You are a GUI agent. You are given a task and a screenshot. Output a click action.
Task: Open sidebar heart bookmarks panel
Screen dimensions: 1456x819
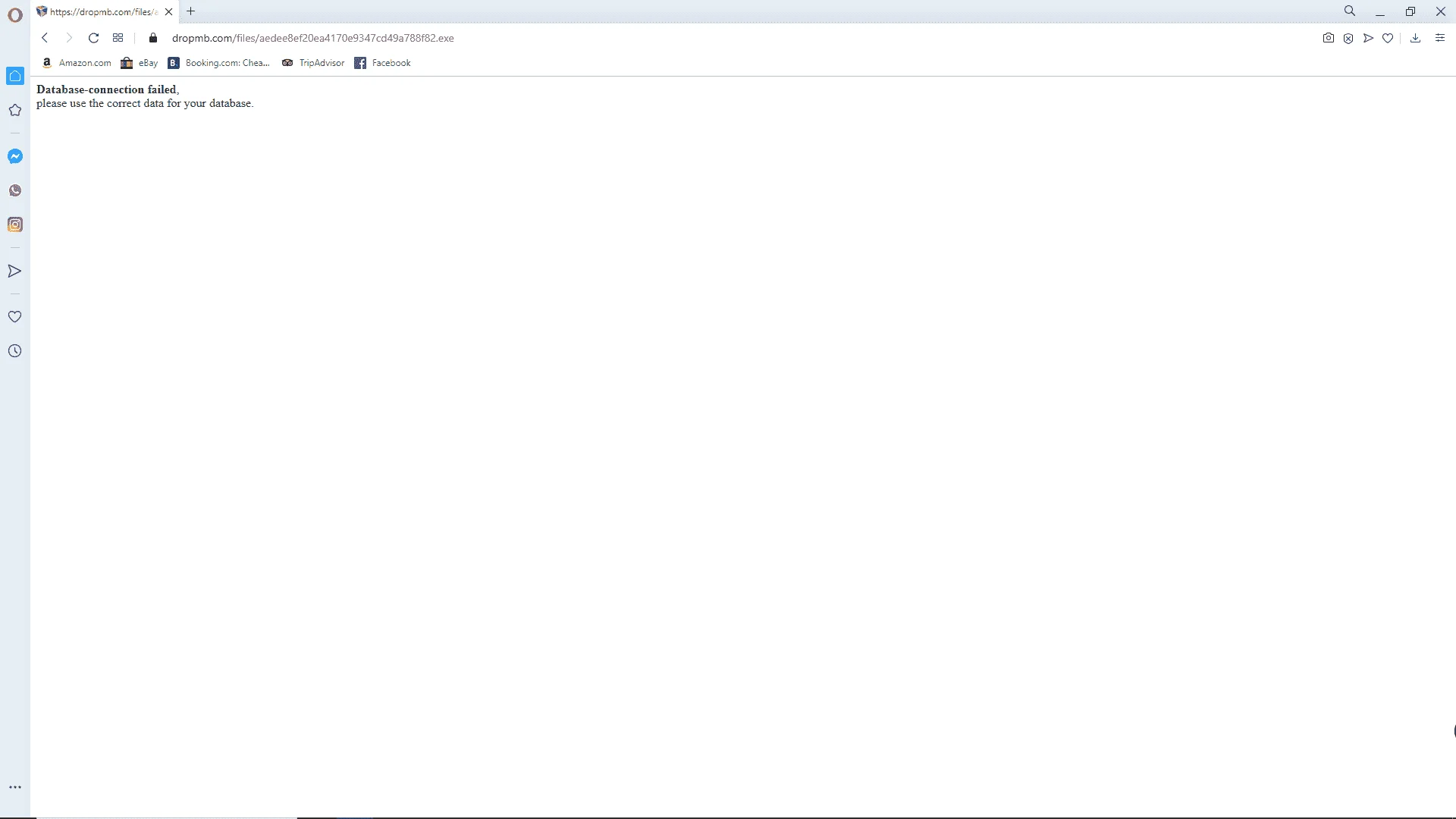tap(15, 316)
